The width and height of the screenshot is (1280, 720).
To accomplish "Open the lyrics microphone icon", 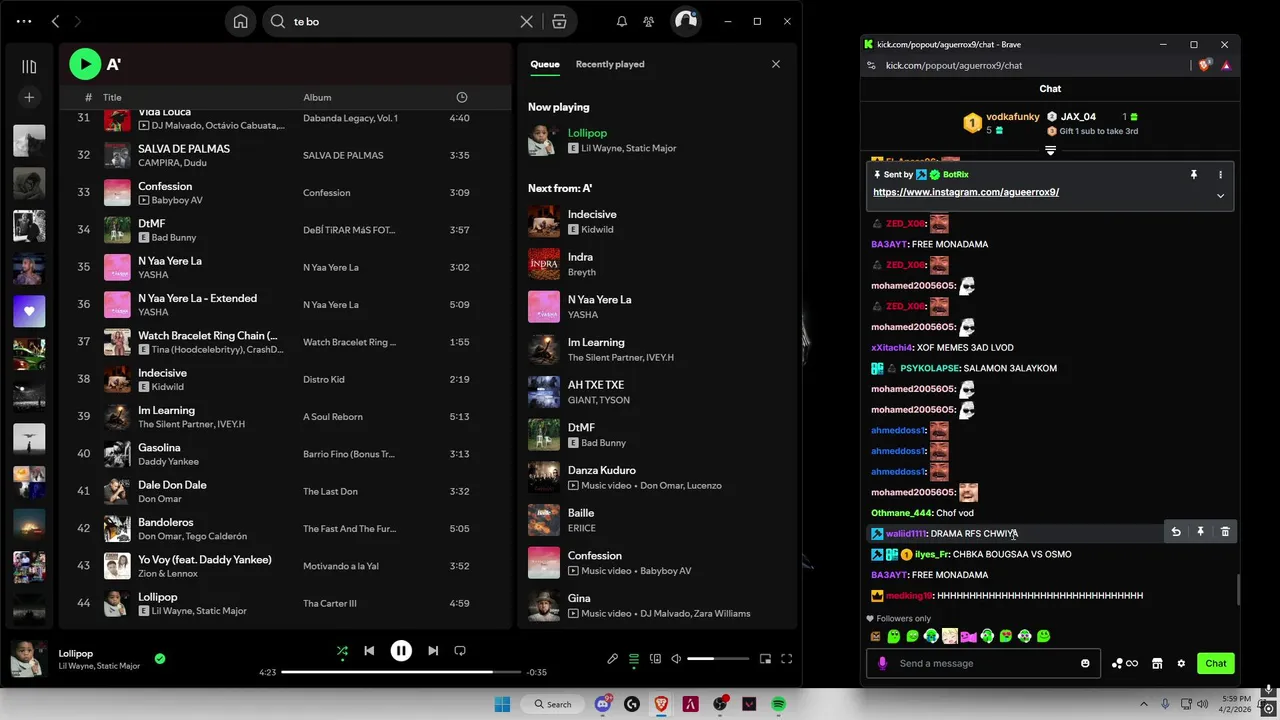I will 612,658.
